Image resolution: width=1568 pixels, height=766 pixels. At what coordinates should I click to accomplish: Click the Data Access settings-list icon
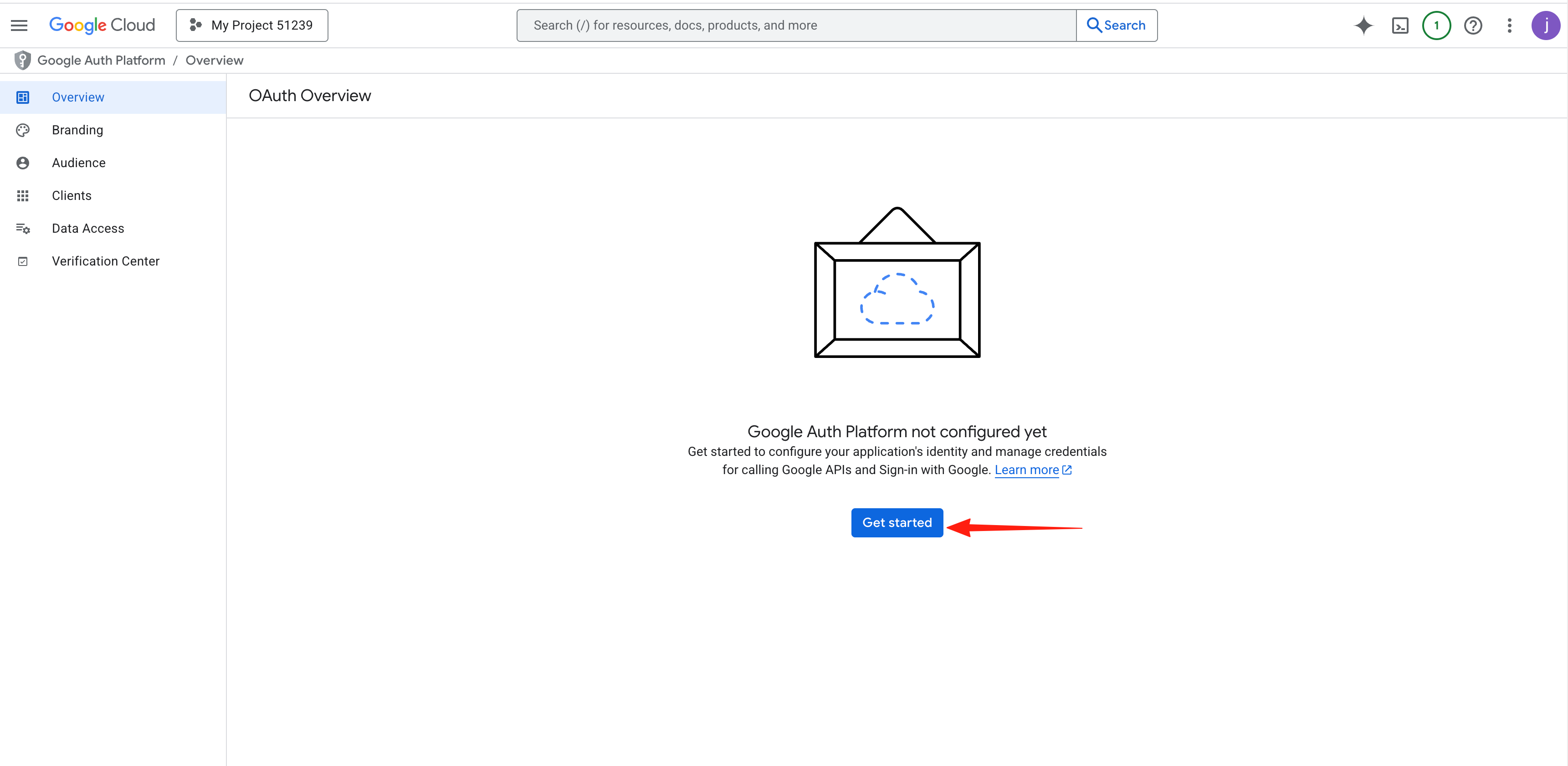22,229
